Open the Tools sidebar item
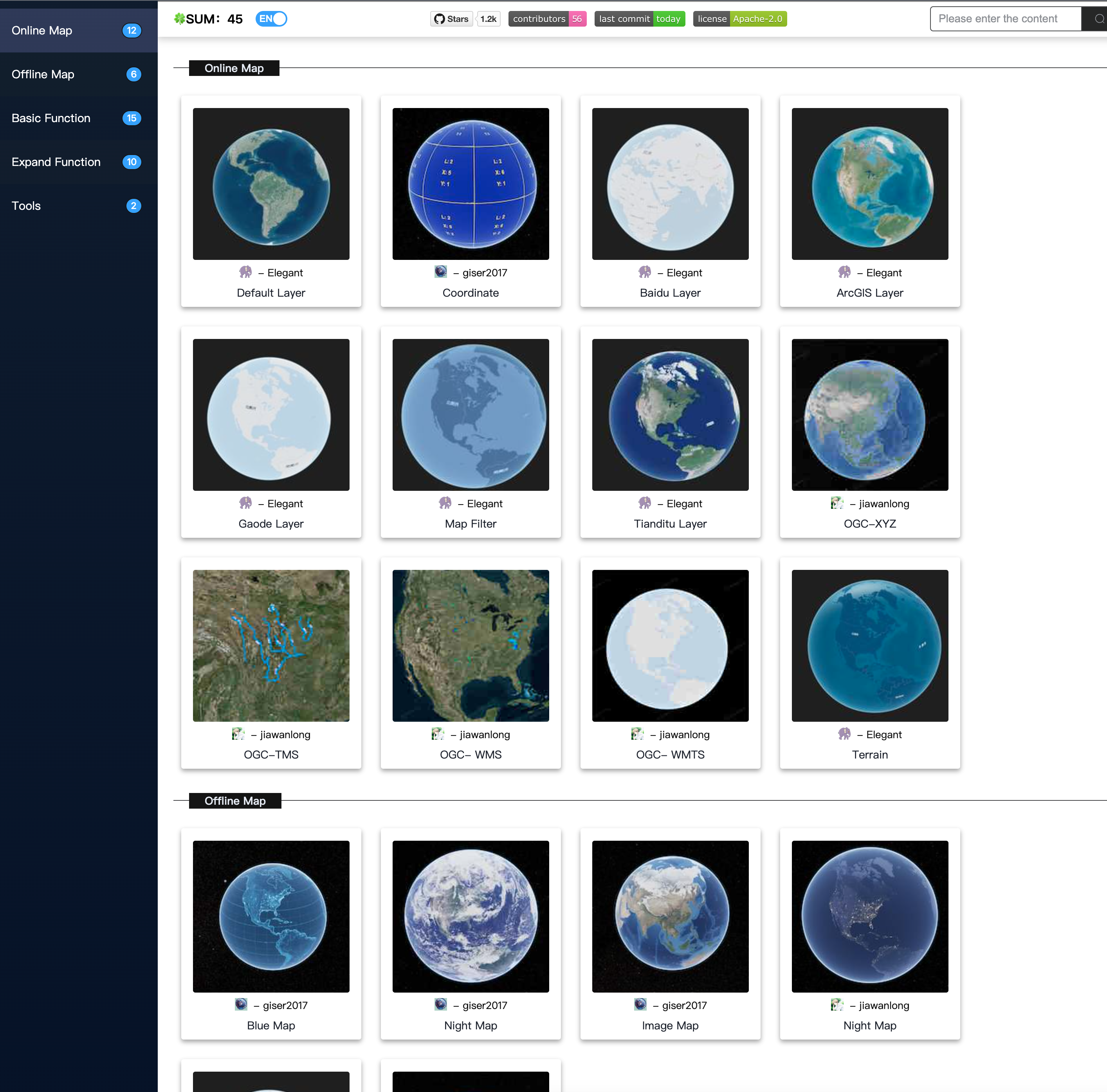1107x1092 pixels. pos(79,206)
